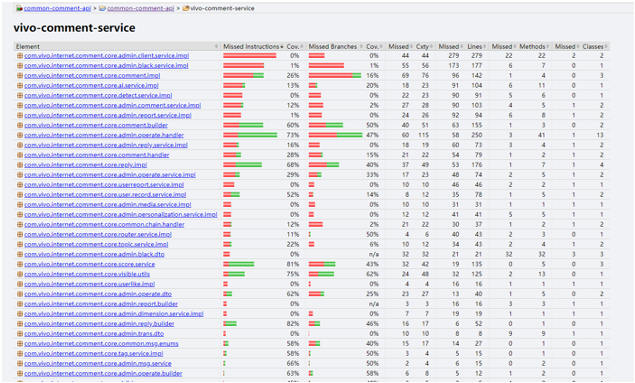The image size is (635, 383).
Task: Sort by the Lines column header
Action: click(476, 47)
